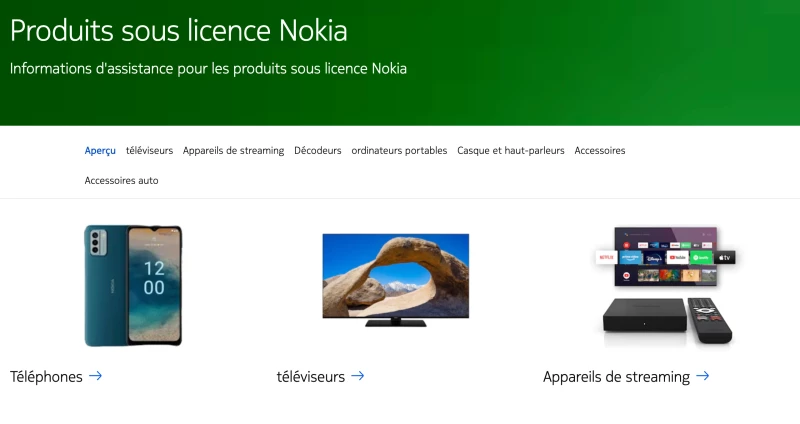Image resolution: width=800 pixels, height=424 pixels.
Task: Click arrow icon beside Appareils de streaming heading
Action: (x=703, y=376)
